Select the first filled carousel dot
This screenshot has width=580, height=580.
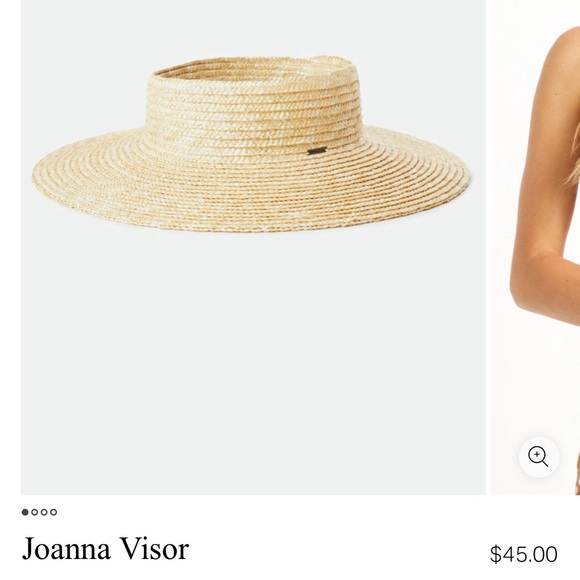(x=25, y=512)
